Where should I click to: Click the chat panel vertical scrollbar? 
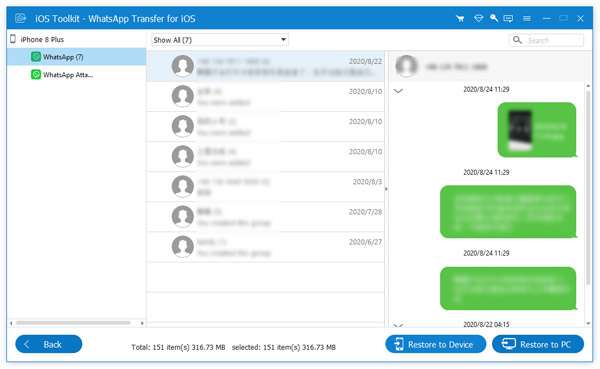pos(588,188)
